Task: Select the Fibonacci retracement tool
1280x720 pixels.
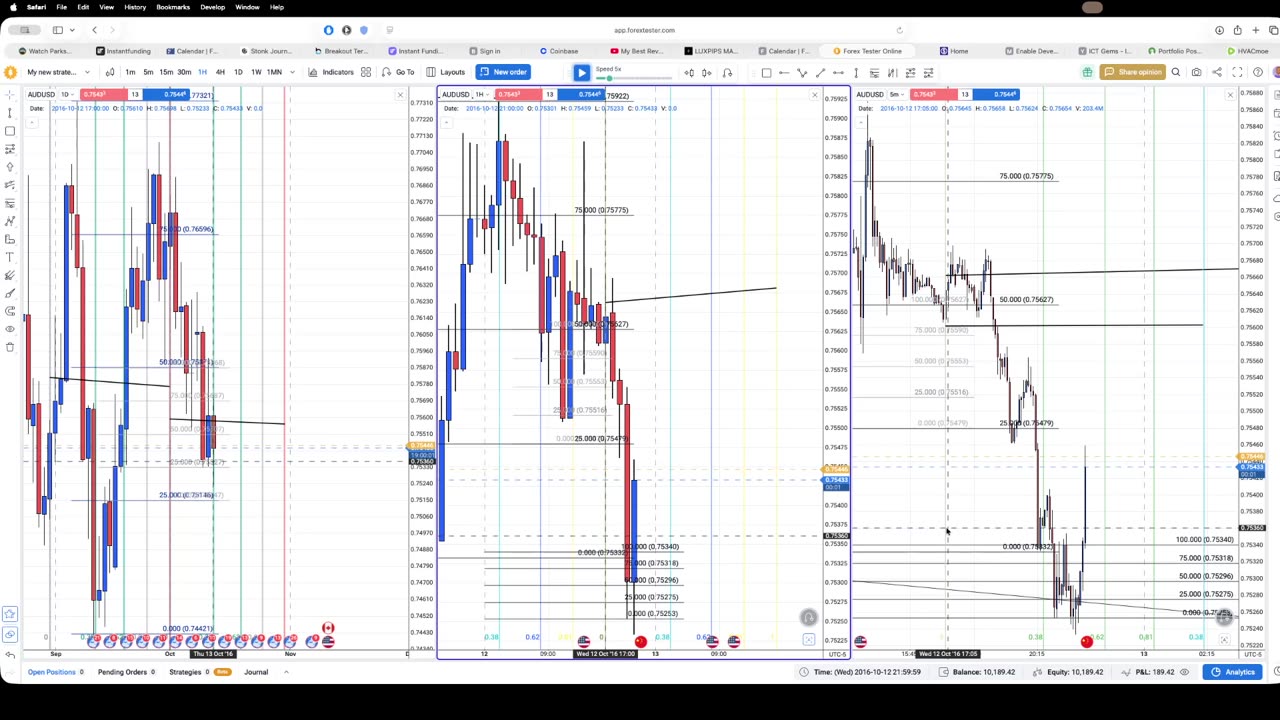Action: [x=874, y=72]
